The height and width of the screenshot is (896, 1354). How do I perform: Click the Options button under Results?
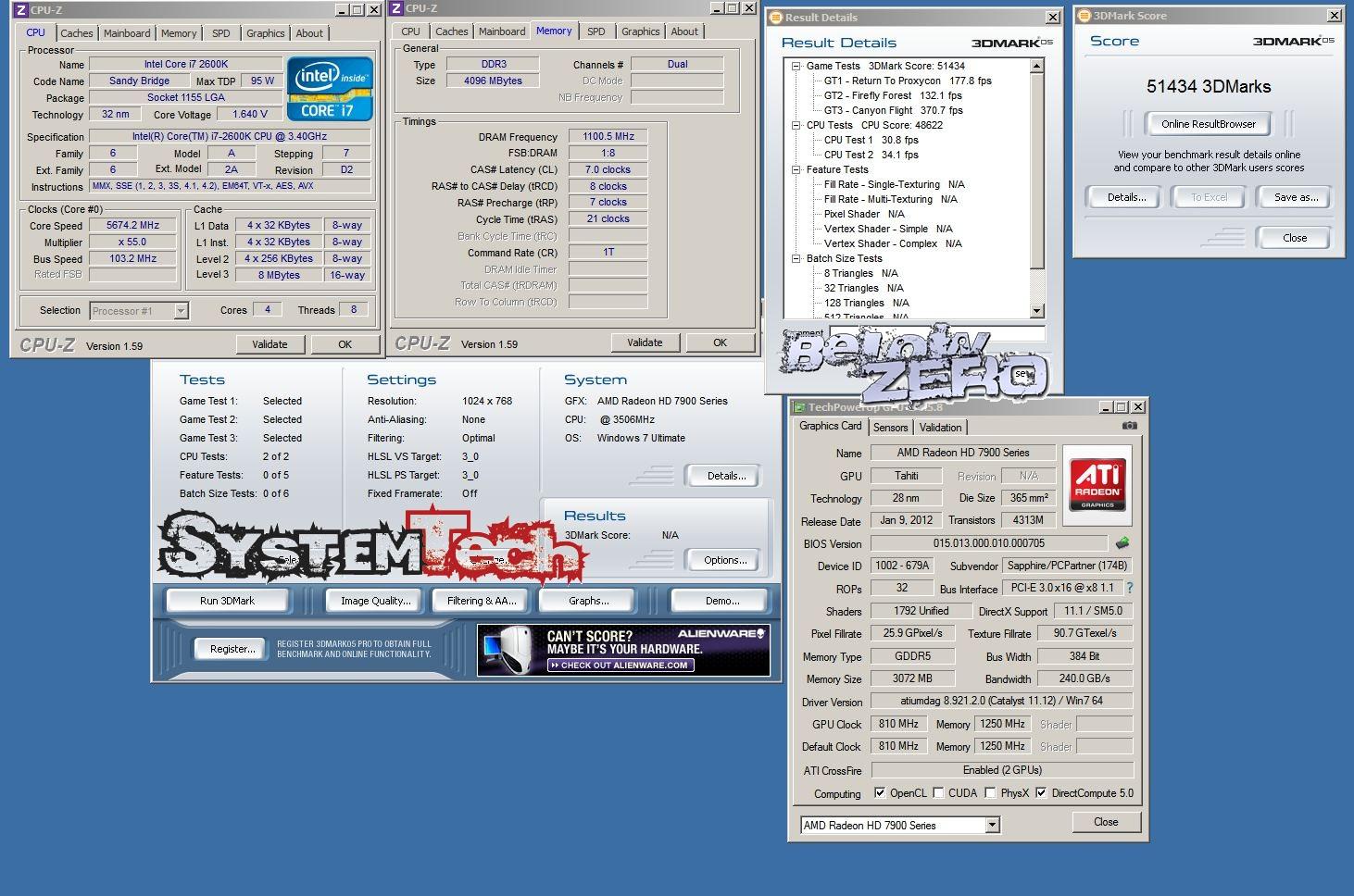(725, 560)
